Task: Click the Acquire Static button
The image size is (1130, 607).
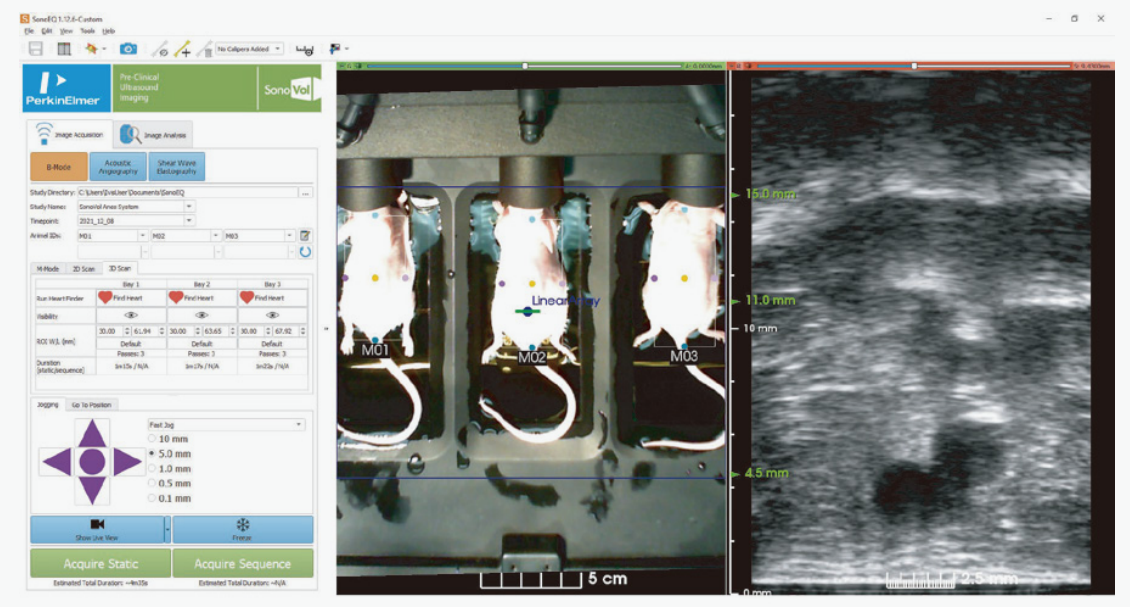Action: [101, 564]
